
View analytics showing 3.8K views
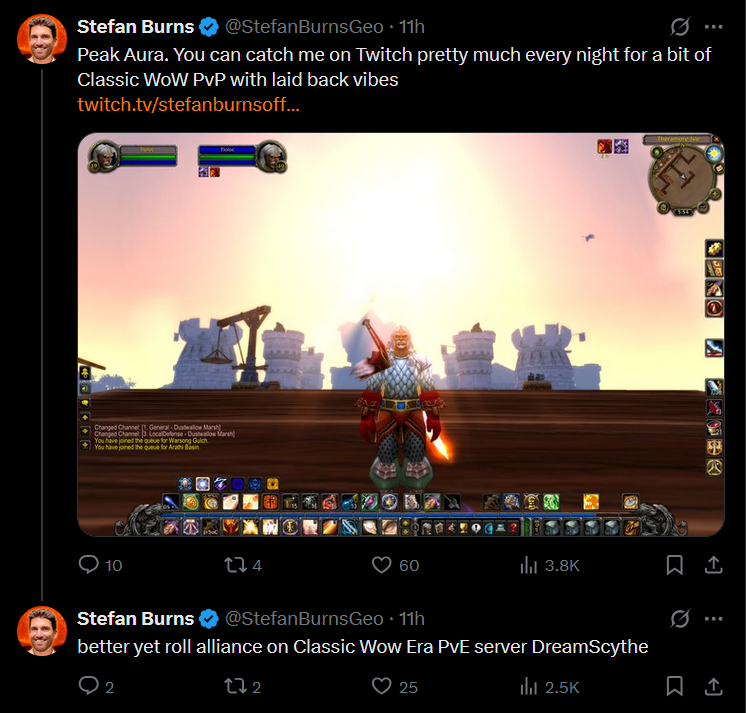550,565
